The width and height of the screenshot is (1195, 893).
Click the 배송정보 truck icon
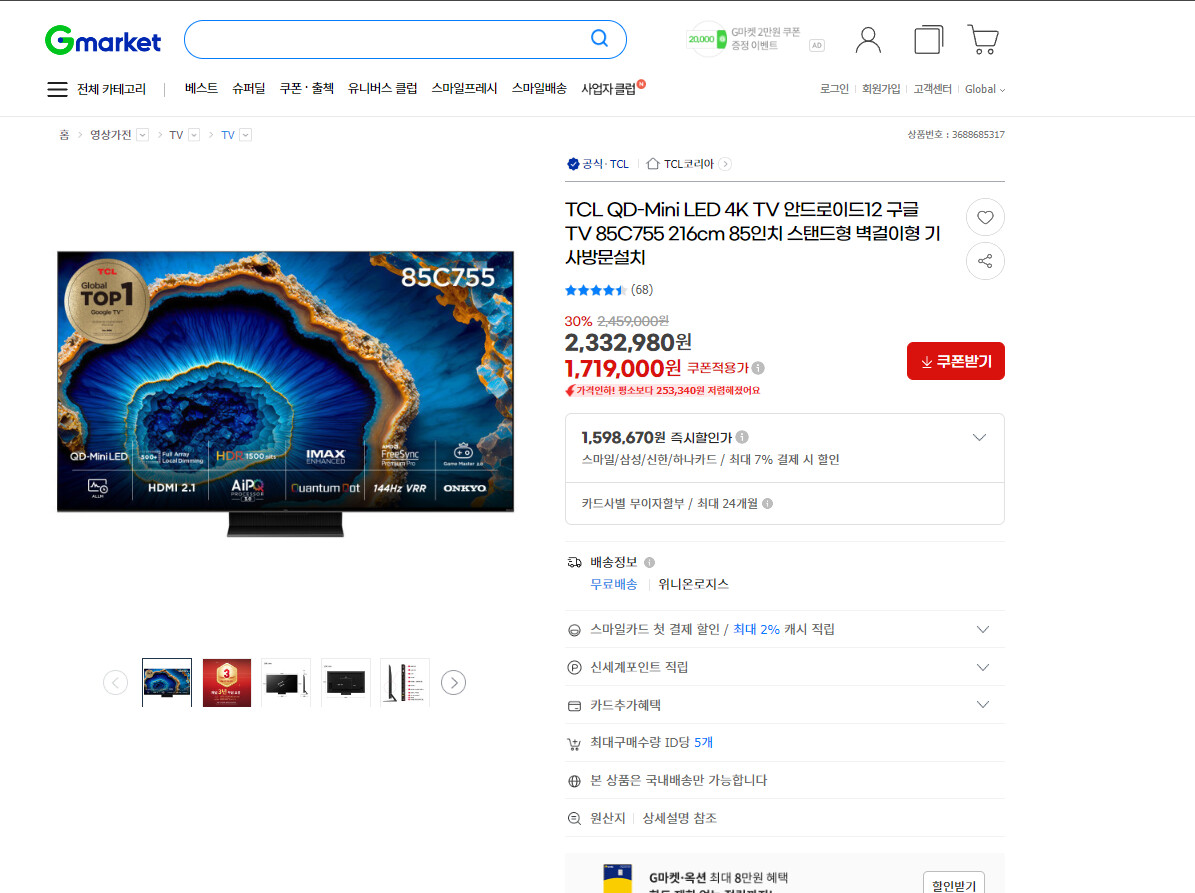(575, 562)
